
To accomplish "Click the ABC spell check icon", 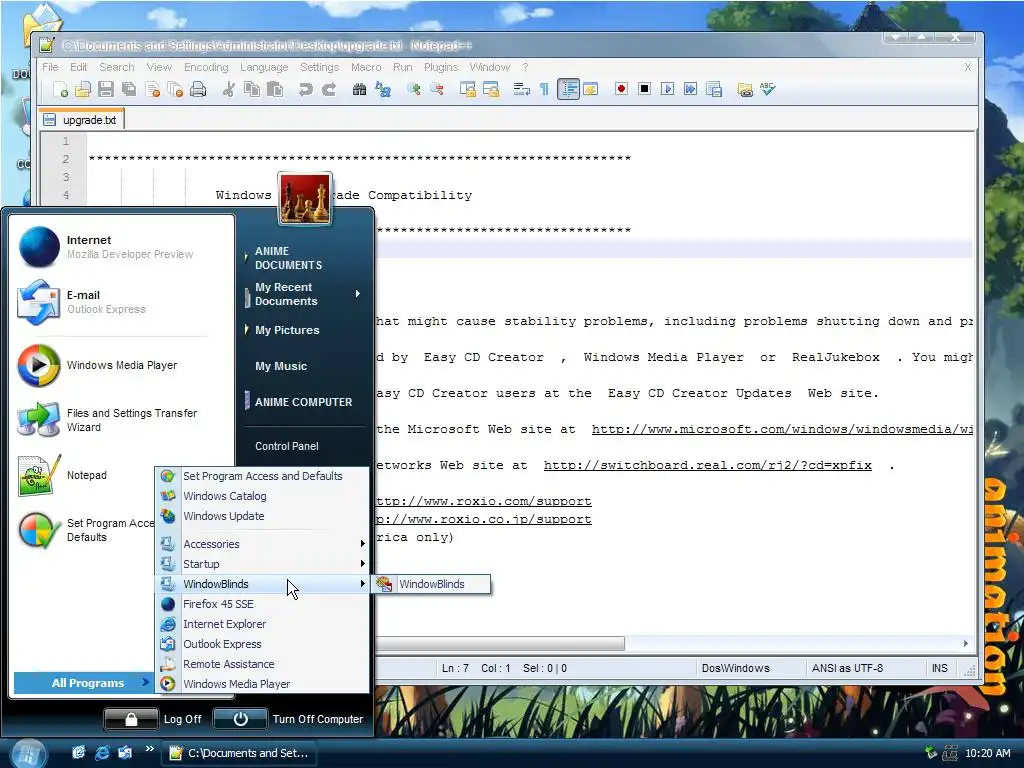I will (x=767, y=89).
